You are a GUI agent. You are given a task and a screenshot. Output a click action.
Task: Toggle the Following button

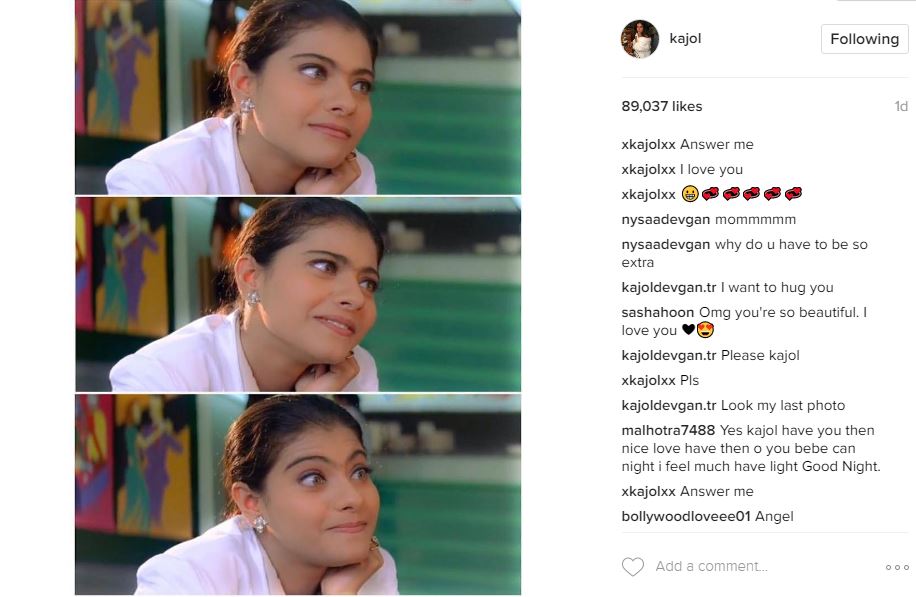(x=865, y=39)
